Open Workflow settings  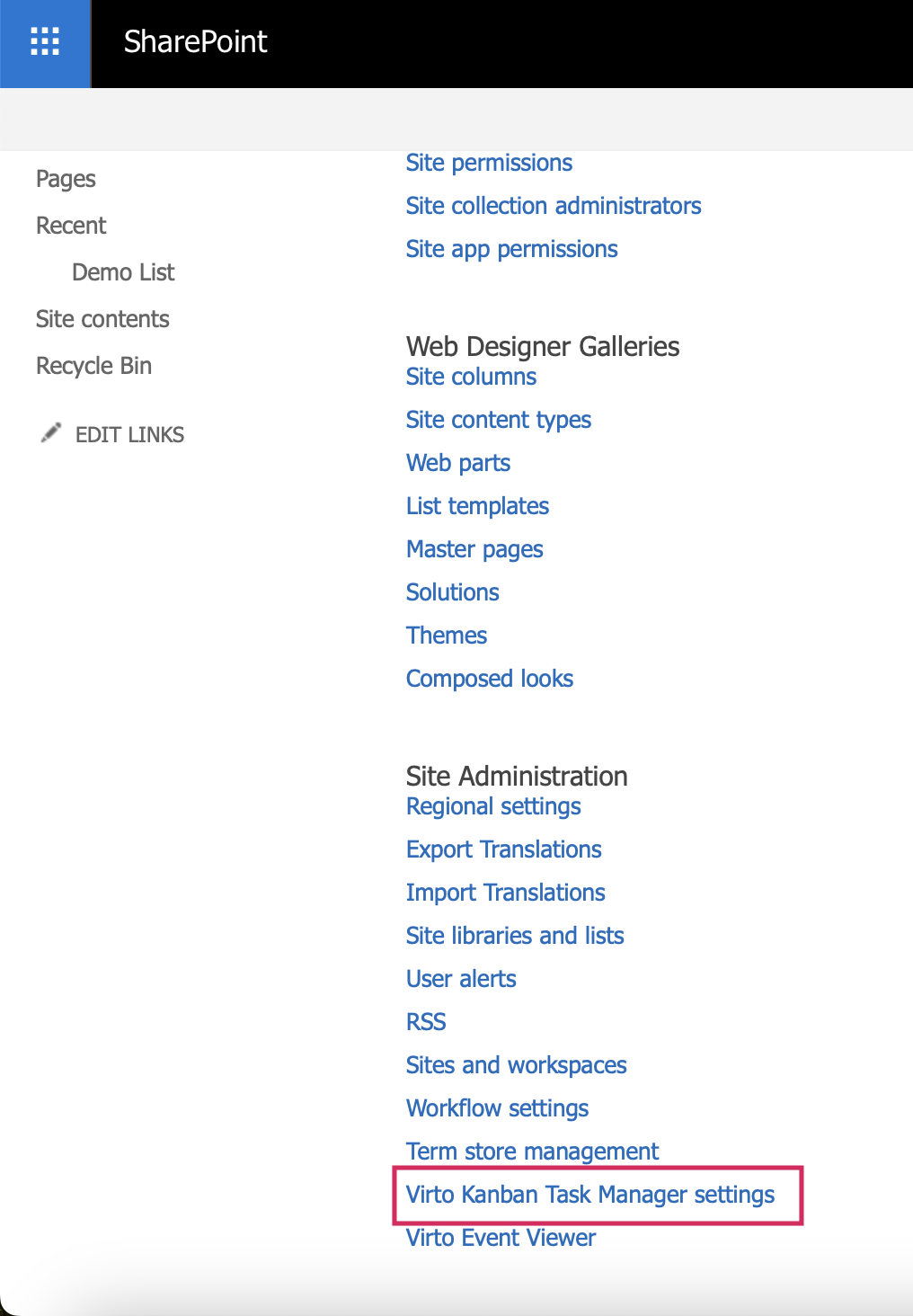(497, 1108)
